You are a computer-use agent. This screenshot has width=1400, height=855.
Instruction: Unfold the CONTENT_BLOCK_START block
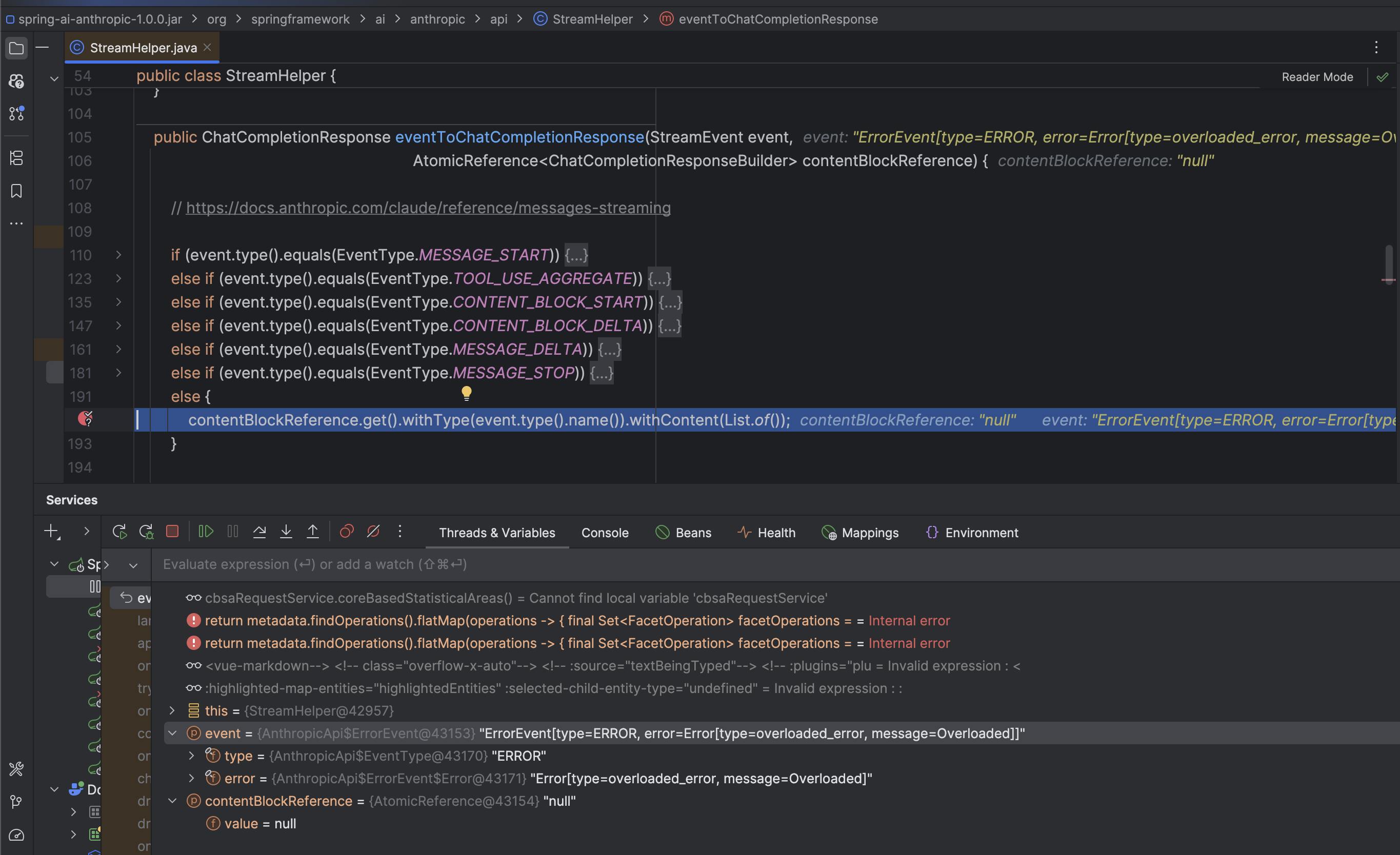point(118,302)
